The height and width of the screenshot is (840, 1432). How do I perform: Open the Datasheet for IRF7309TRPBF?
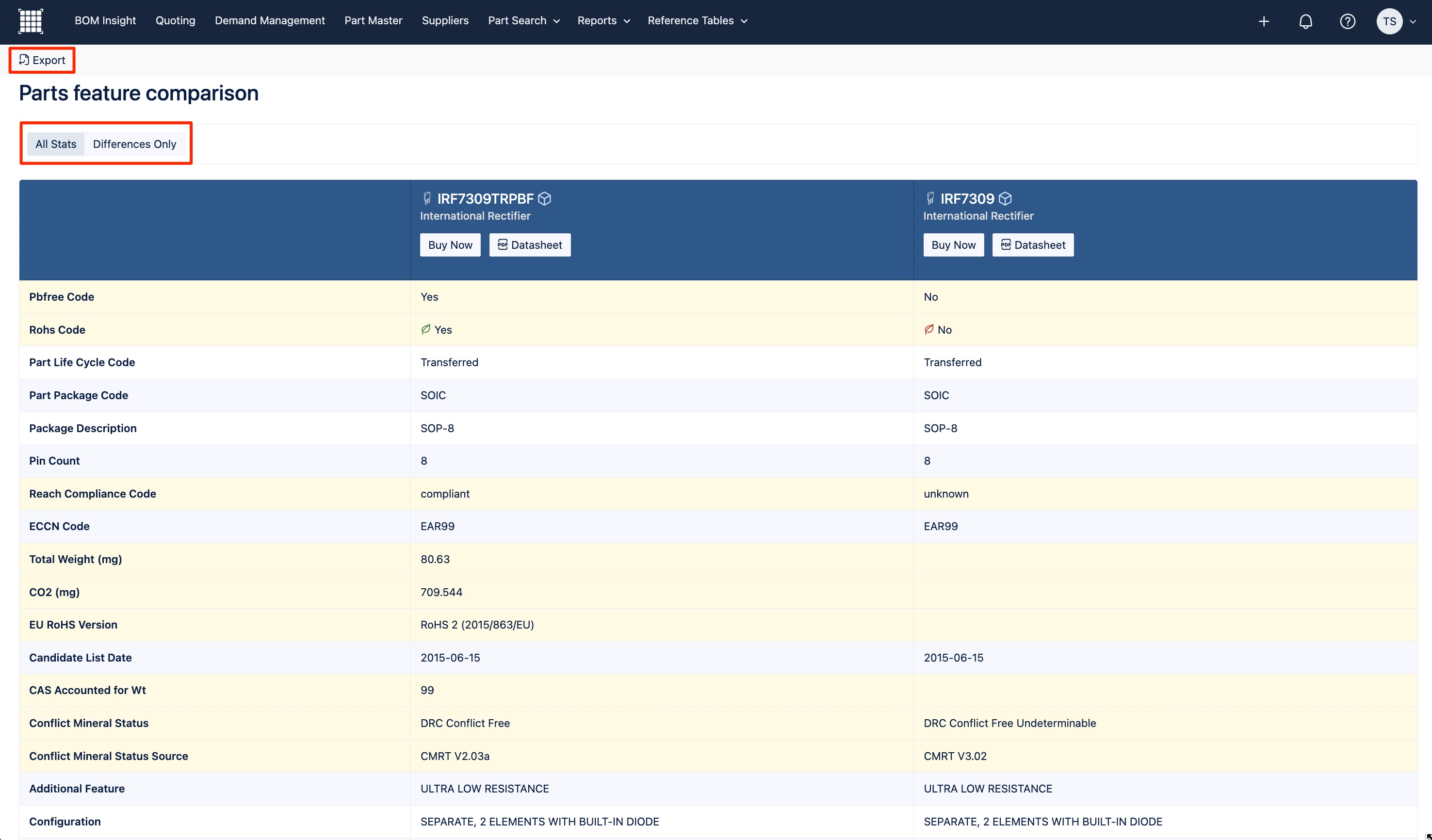point(530,245)
